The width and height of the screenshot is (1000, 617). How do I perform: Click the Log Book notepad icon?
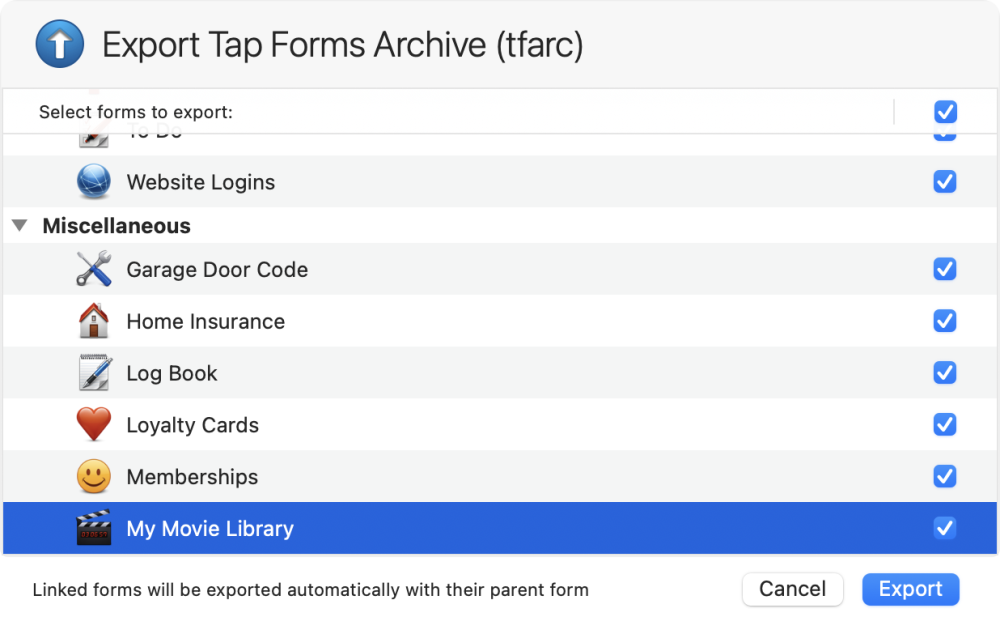pyautogui.click(x=94, y=373)
